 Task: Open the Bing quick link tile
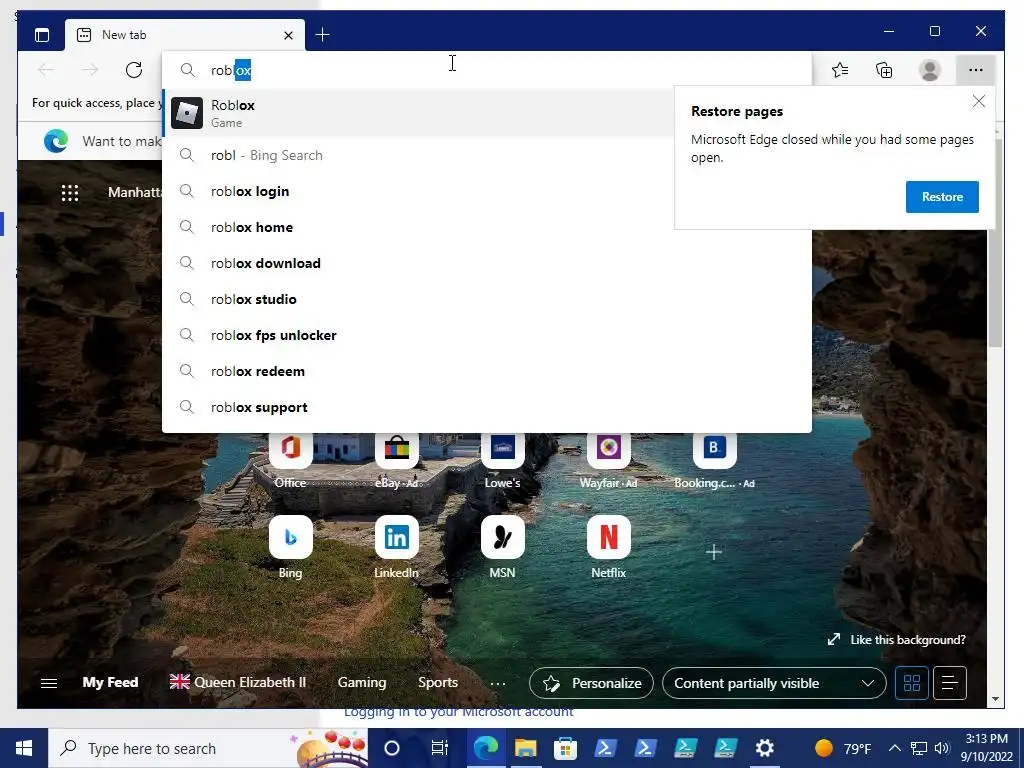291,547
